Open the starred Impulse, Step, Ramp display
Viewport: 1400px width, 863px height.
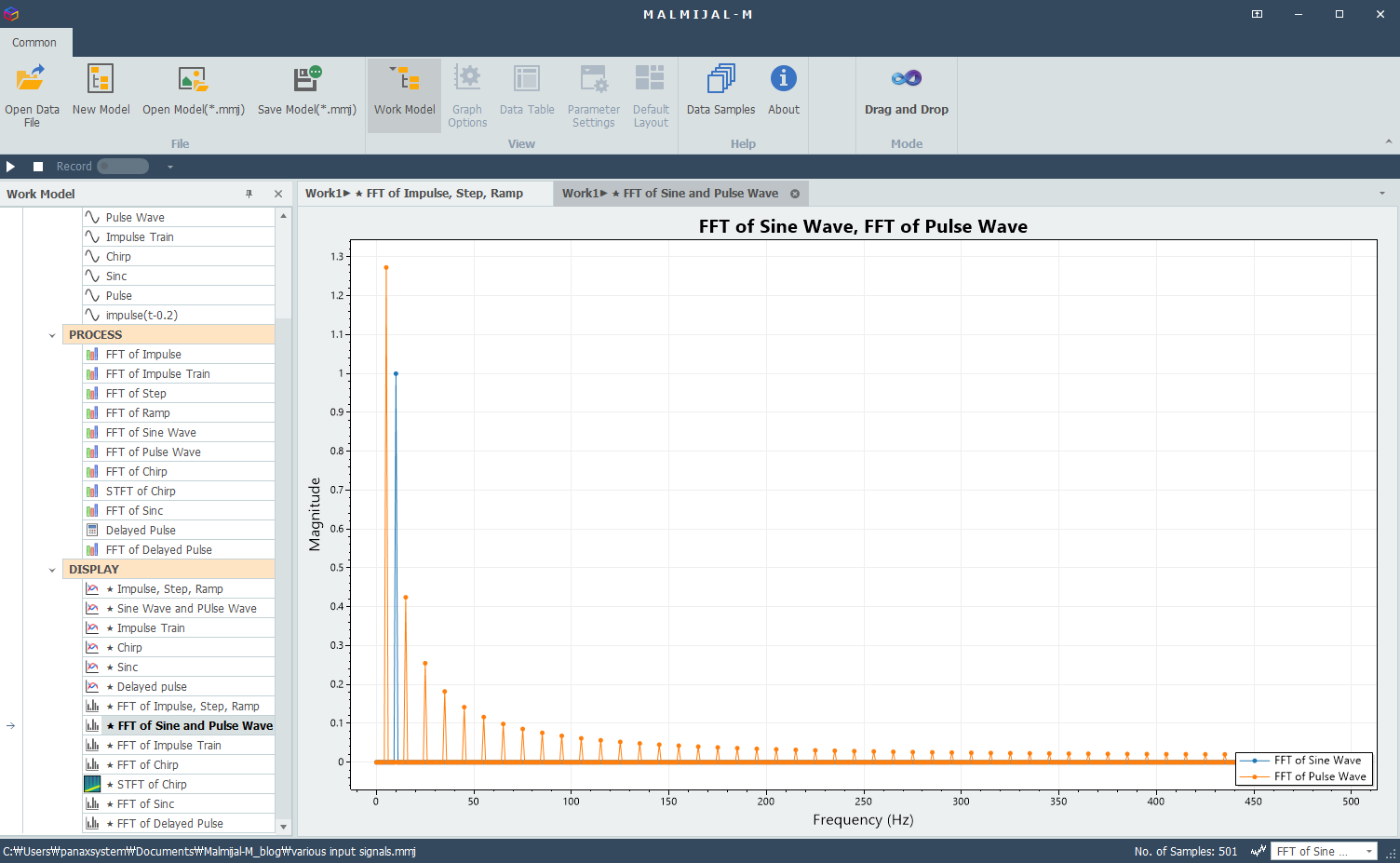[x=179, y=588]
